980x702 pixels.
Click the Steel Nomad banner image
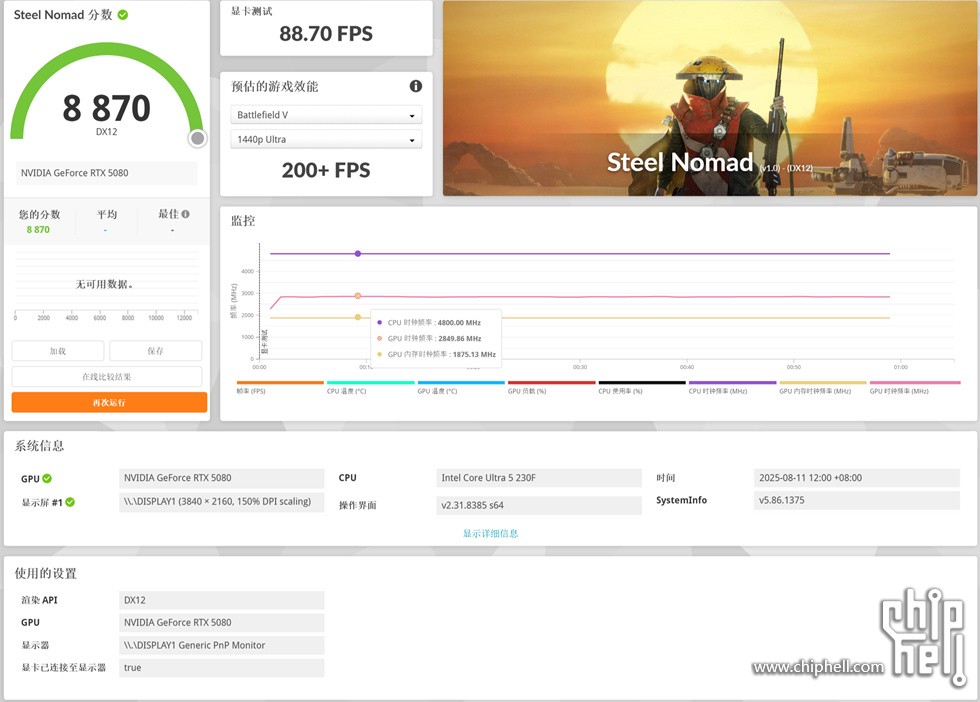710,98
